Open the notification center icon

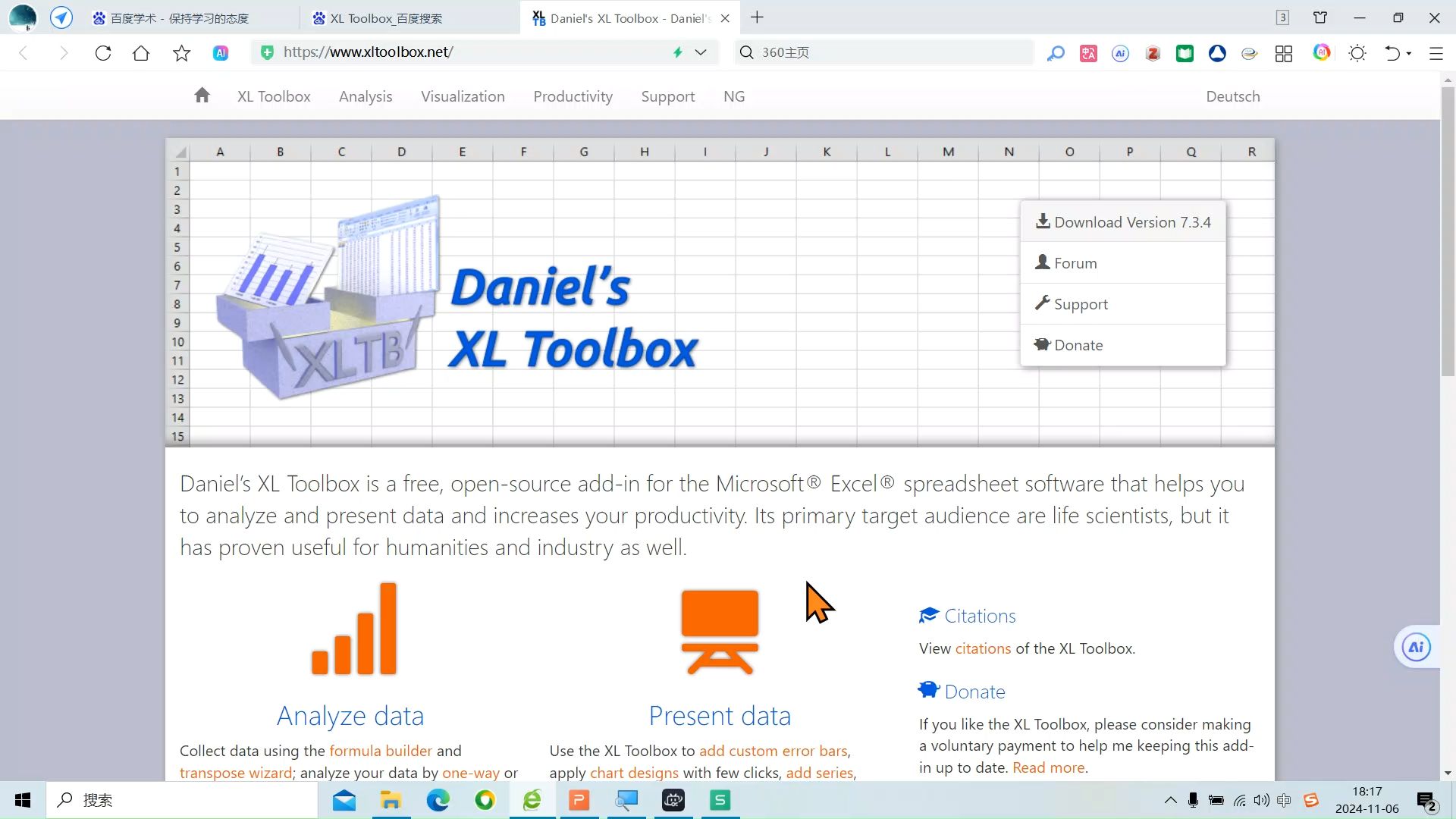click(x=1426, y=801)
